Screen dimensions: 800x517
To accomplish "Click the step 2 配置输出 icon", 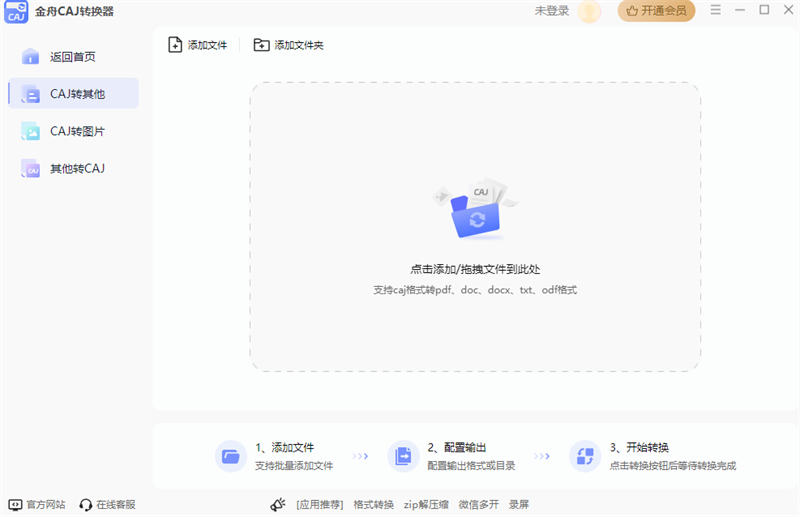I will [x=403, y=456].
